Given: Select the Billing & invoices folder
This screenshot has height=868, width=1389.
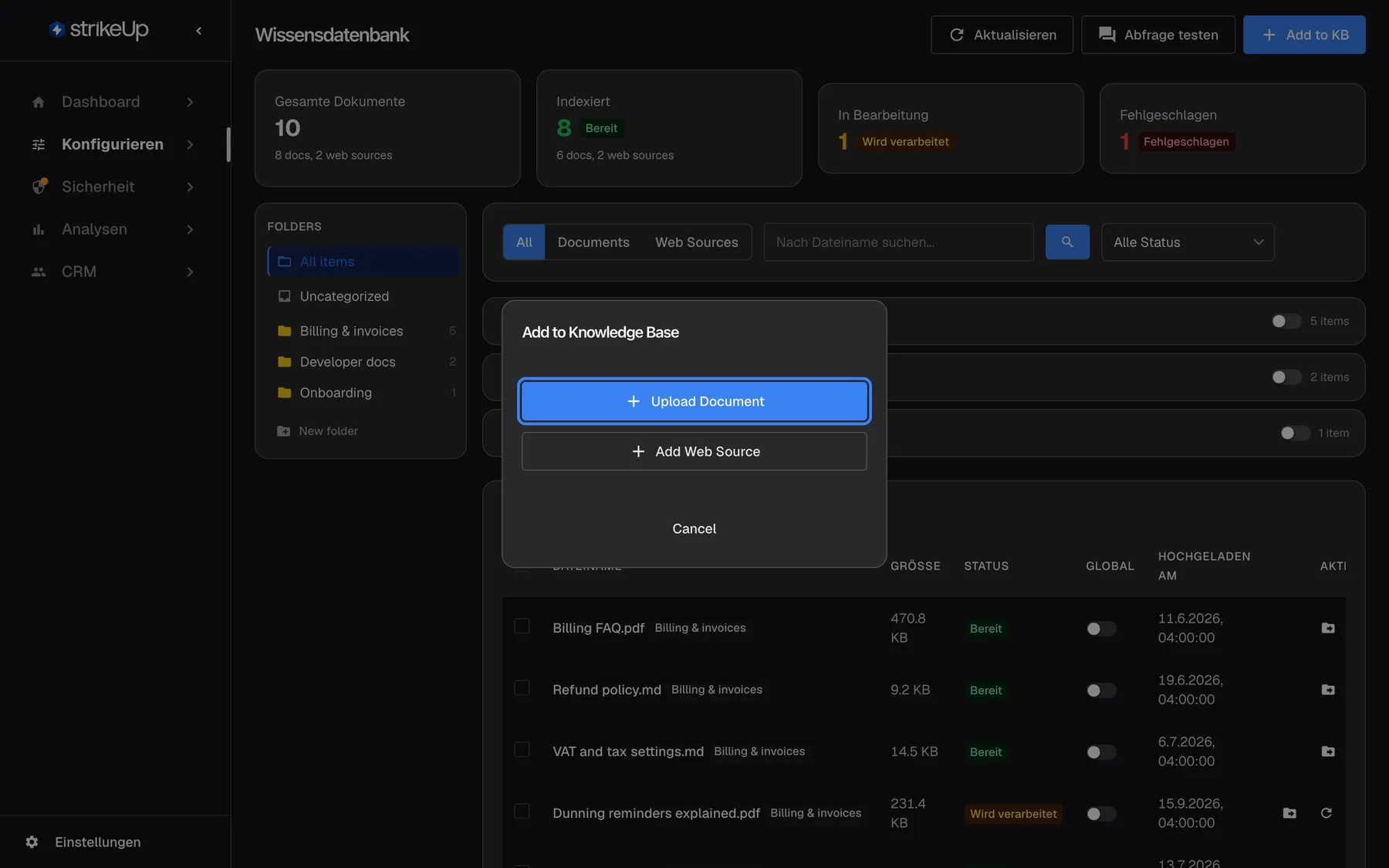Looking at the screenshot, I should (363, 331).
